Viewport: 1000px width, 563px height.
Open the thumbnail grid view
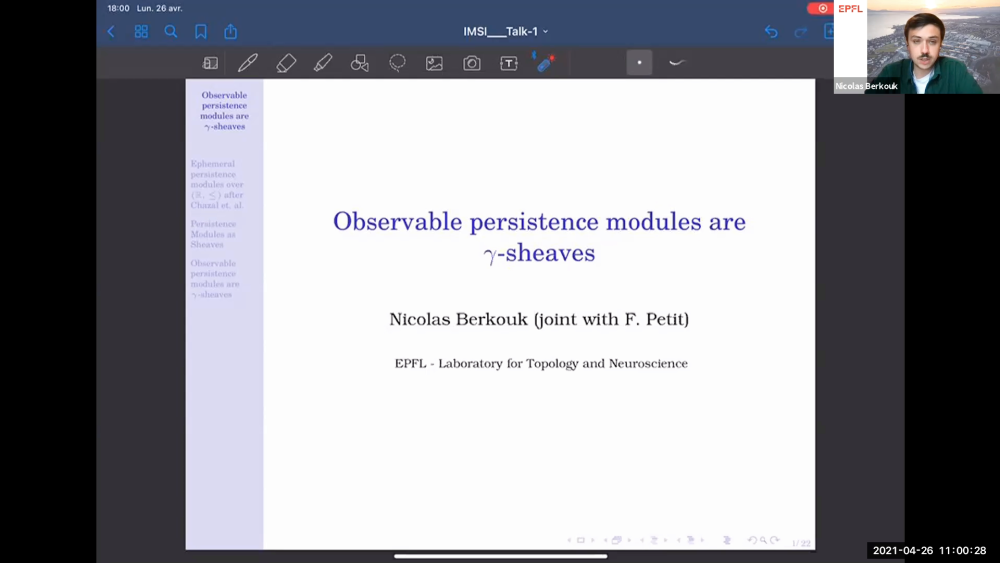[x=141, y=31]
